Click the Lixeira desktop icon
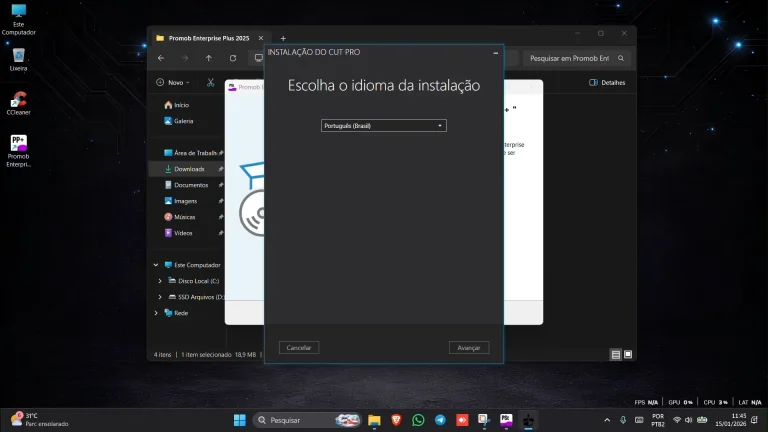This screenshot has height=432, width=768. [x=19, y=60]
